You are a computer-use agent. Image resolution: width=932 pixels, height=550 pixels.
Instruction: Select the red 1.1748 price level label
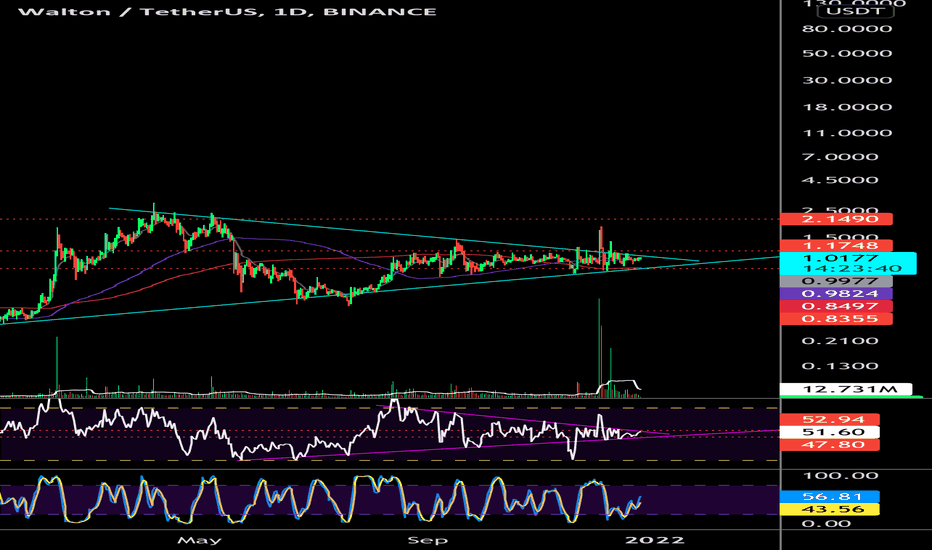[x=836, y=245]
